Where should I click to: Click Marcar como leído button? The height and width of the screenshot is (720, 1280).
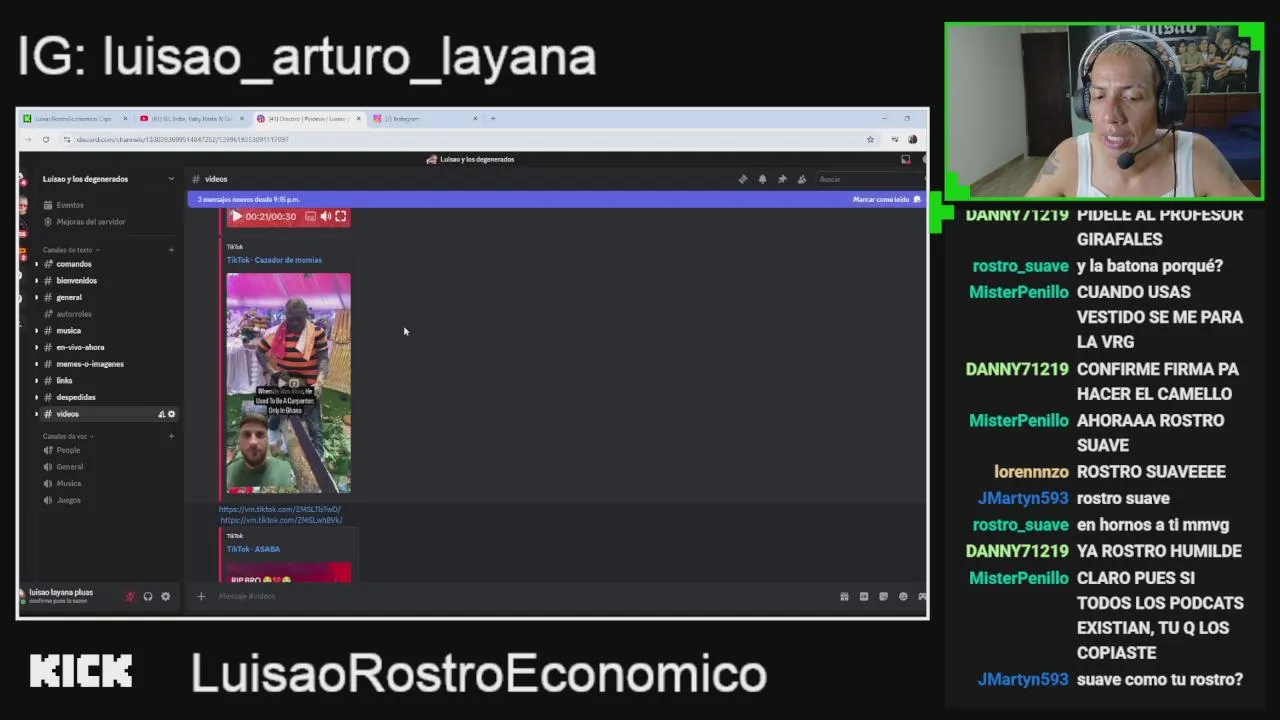pos(886,199)
